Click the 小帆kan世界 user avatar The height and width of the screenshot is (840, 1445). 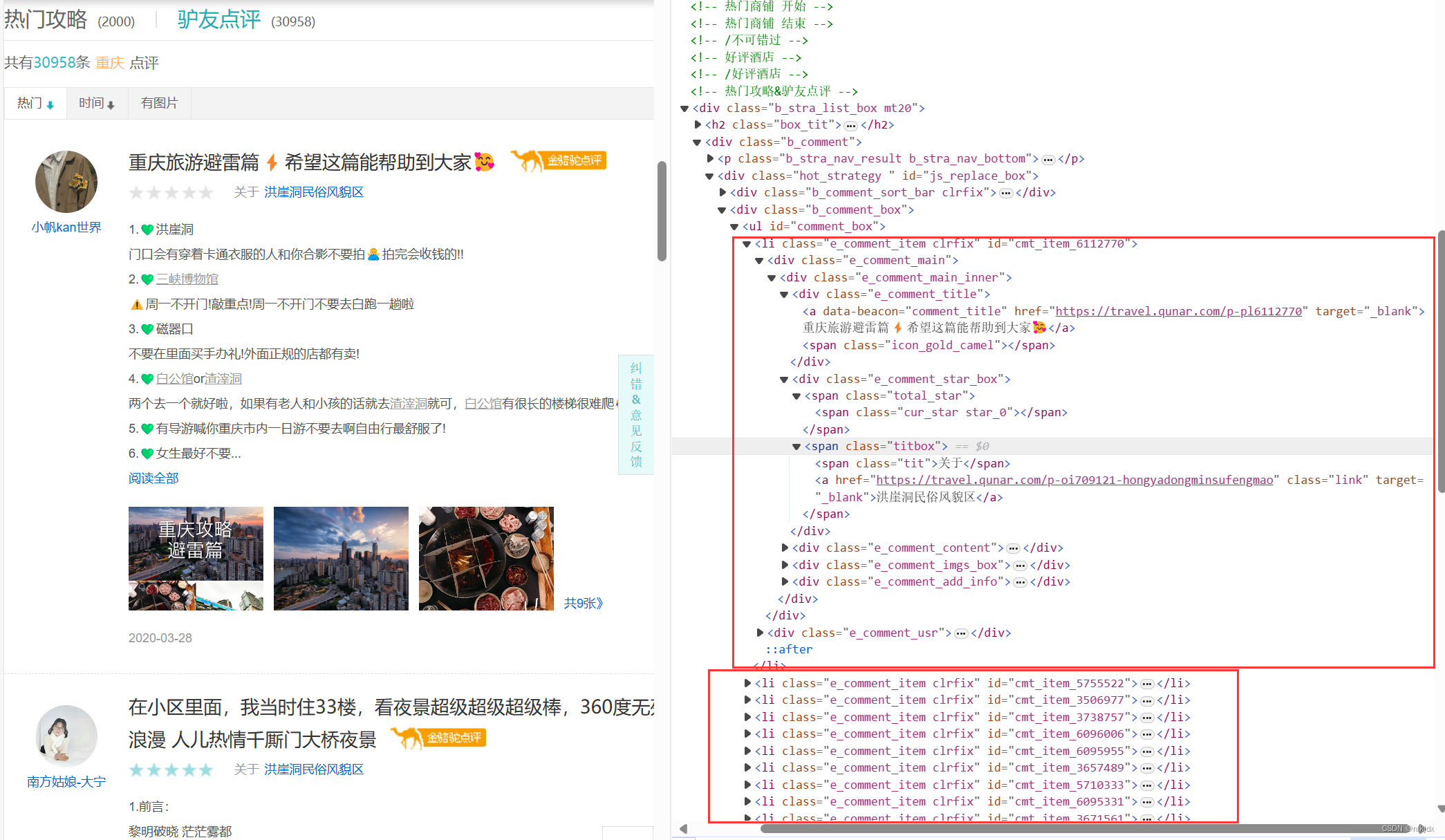[x=66, y=182]
